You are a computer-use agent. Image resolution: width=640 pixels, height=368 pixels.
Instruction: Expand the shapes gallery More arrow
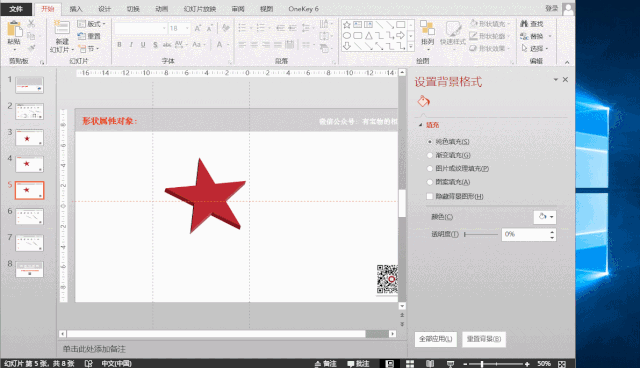coord(411,47)
